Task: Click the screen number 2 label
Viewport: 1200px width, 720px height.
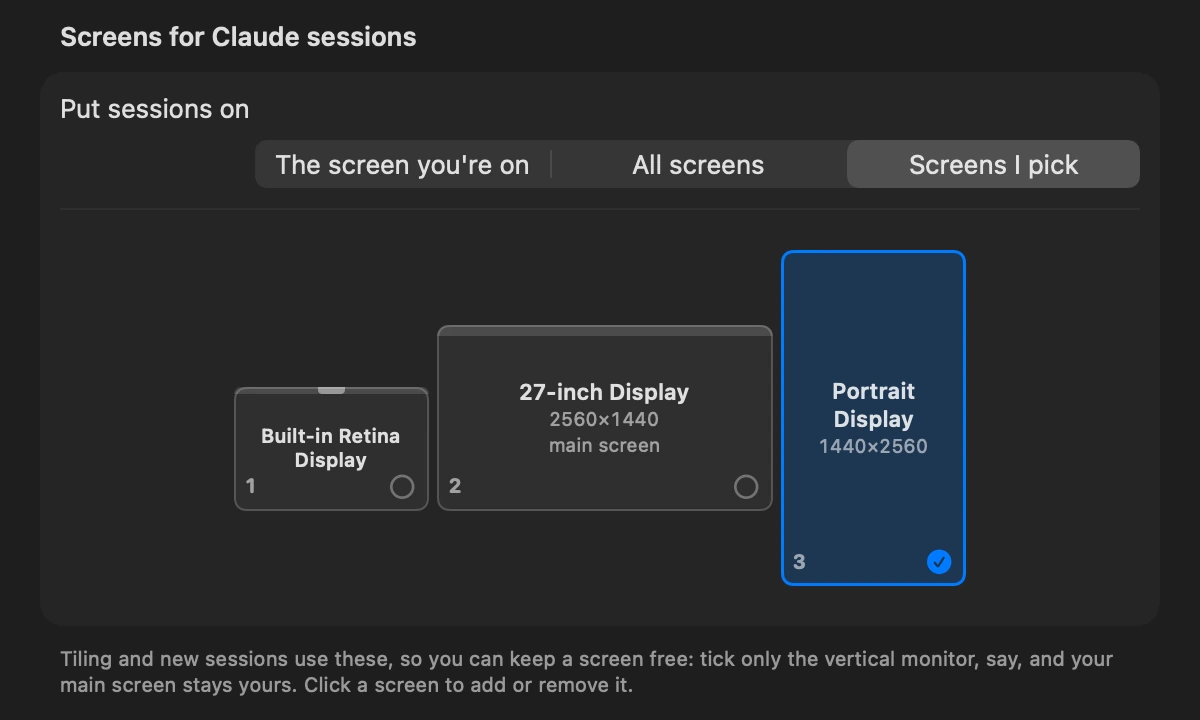Action: coord(455,486)
